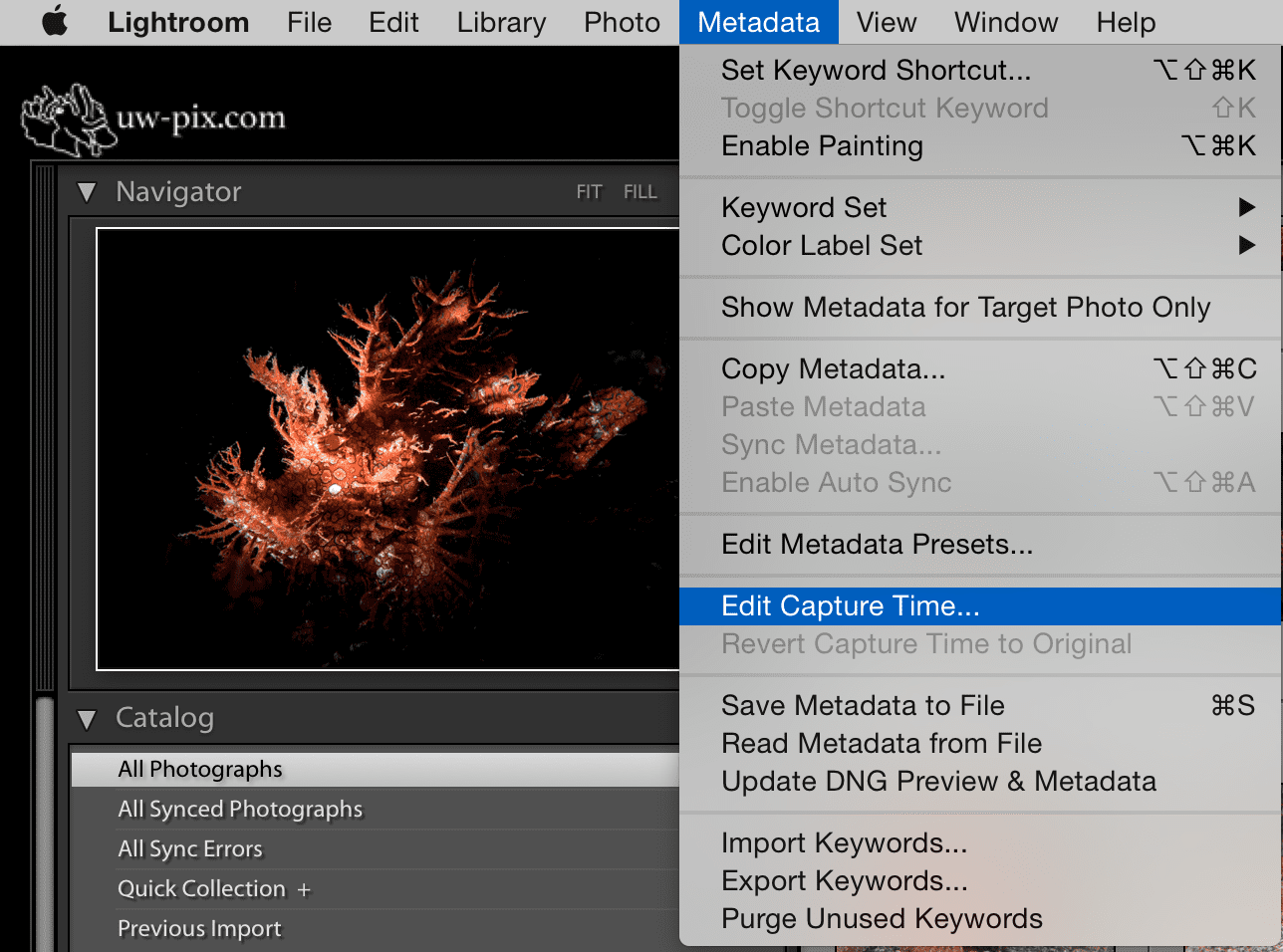Choose Import Keywords...

click(980, 842)
